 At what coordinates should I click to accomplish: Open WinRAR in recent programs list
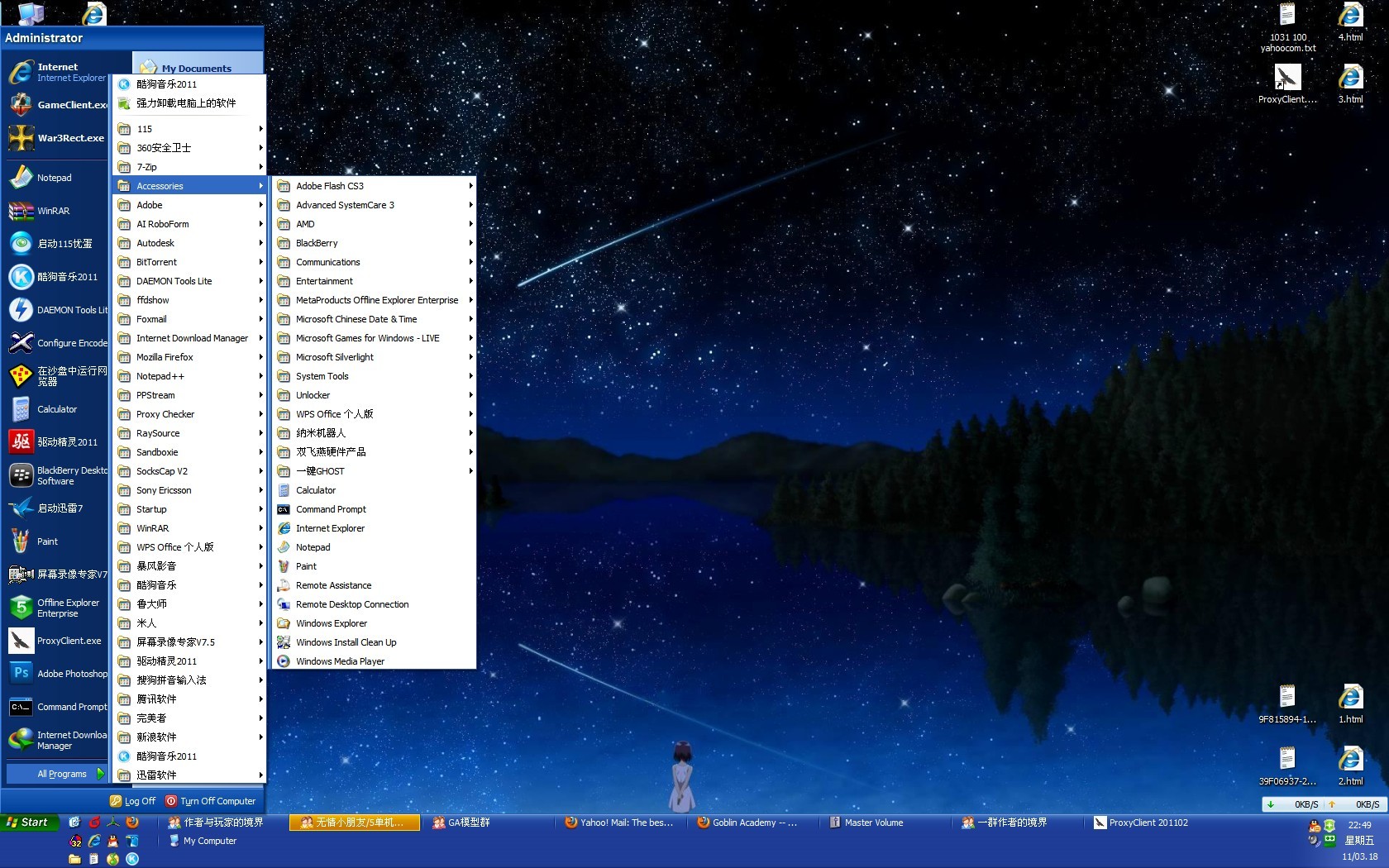point(56,211)
